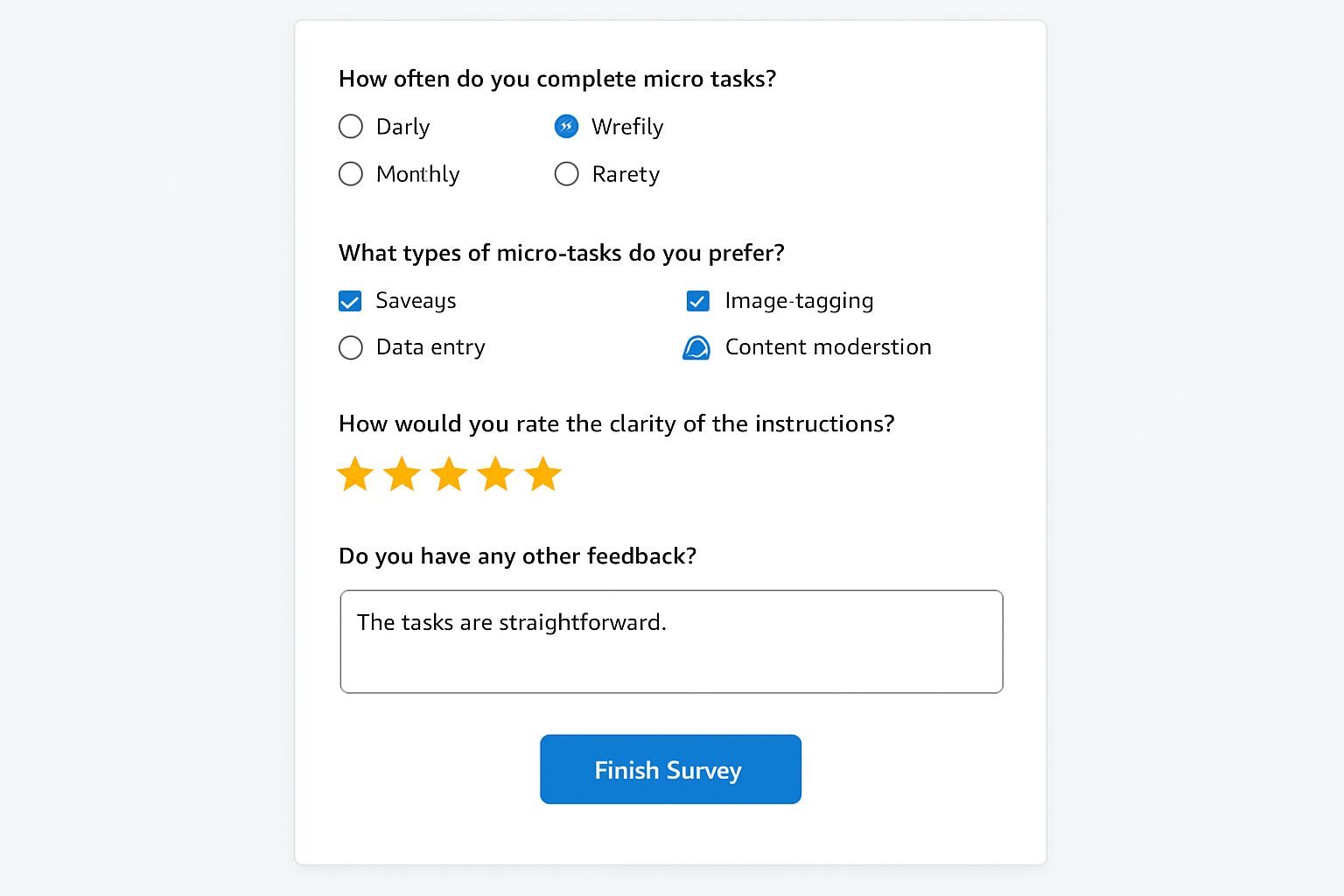Click the Finish Survey button
The width and height of the screenshot is (1344, 896).
click(x=671, y=769)
